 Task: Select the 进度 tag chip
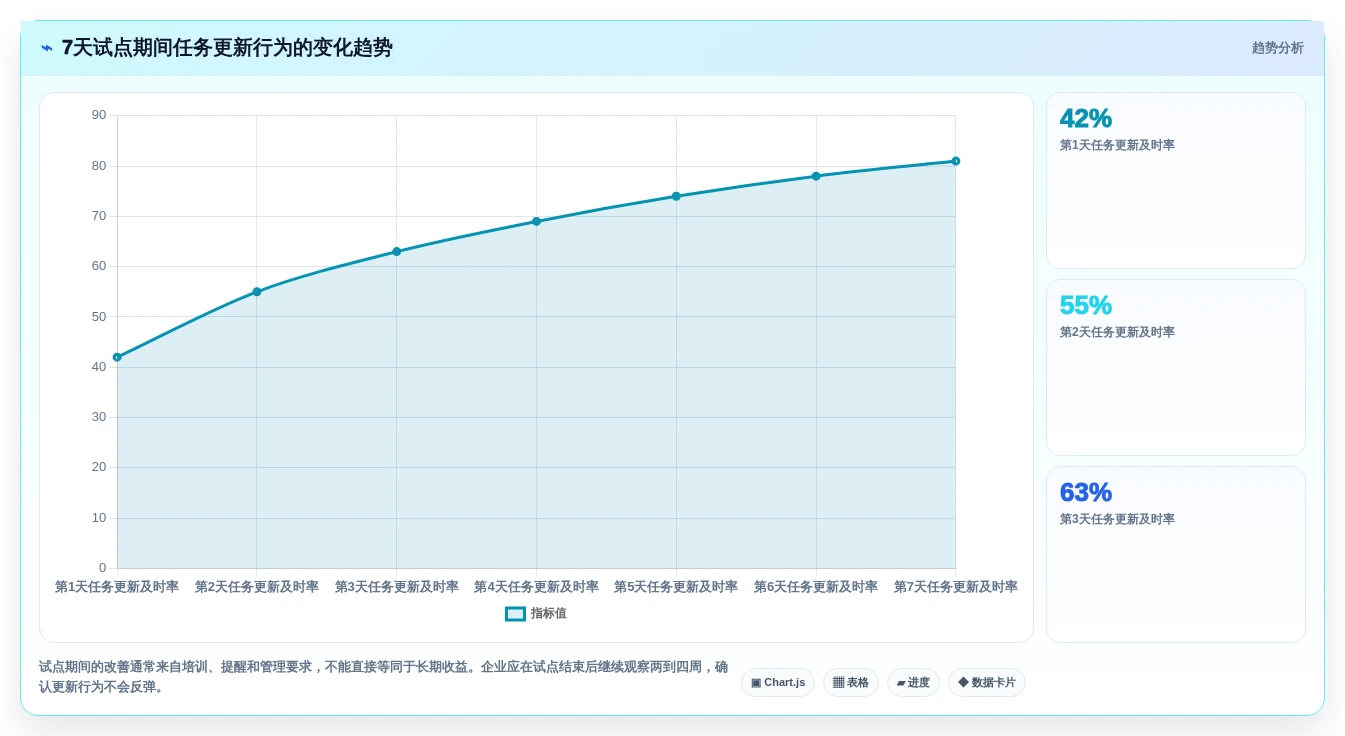[913, 682]
